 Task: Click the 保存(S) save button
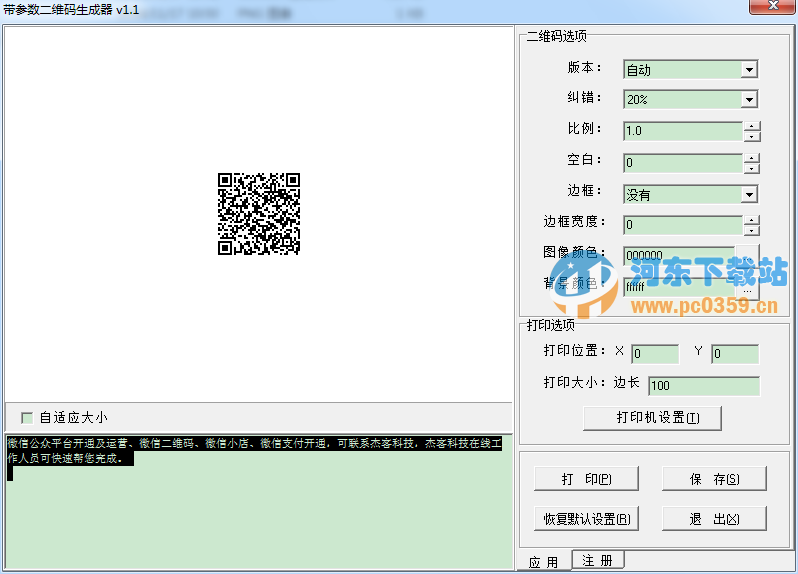[714, 479]
